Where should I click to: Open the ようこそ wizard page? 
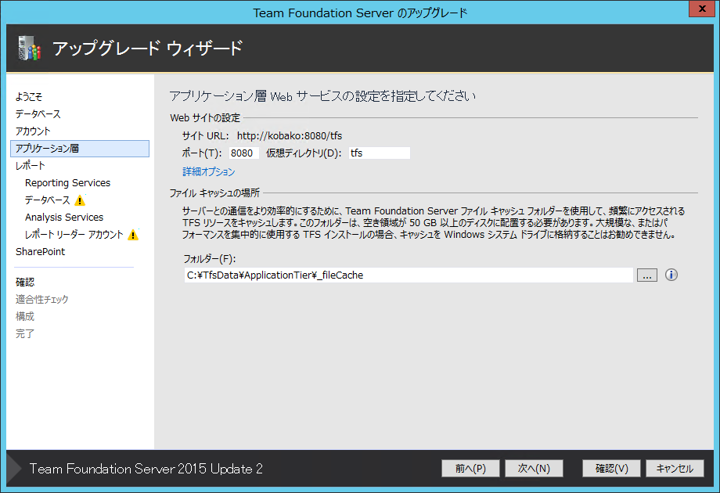pyautogui.click(x=29, y=97)
